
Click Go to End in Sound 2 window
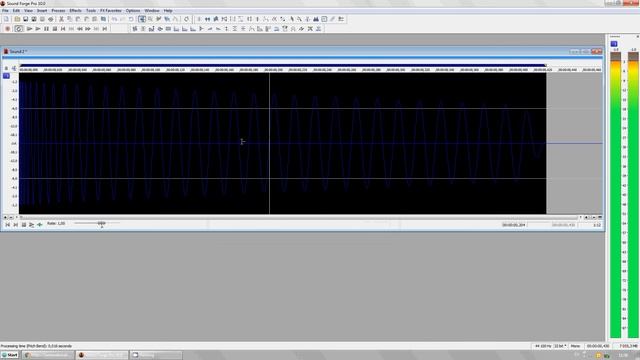(16, 225)
